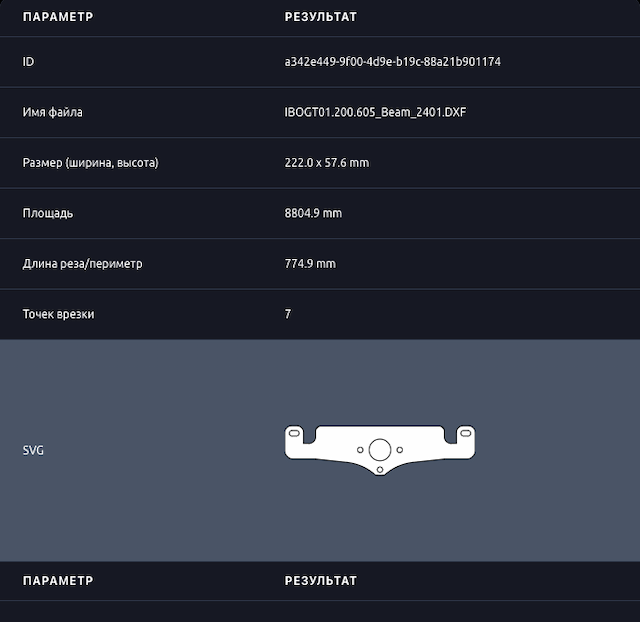Image resolution: width=640 pixels, height=622 pixels.
Task: Click the size value 222.0 x 57.6 mm
Action: [x=326, y=163]
